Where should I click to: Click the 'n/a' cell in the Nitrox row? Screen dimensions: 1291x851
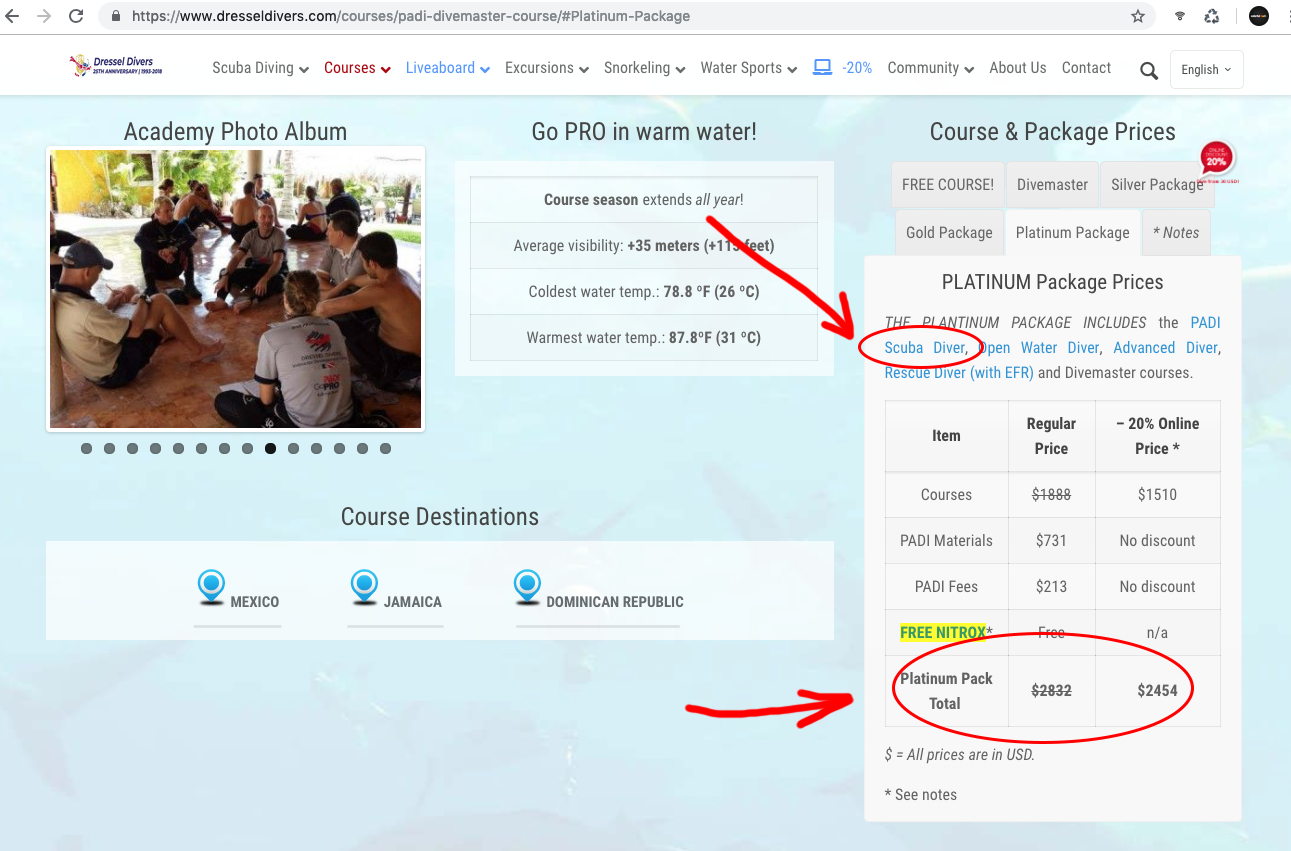(1157, 632)
